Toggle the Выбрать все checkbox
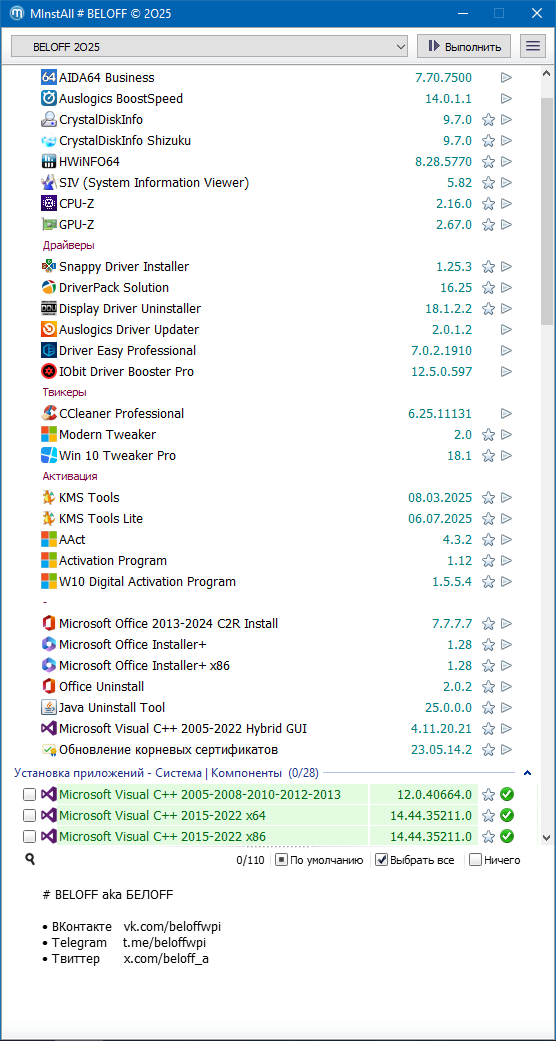556x1041 pixels. [x=381, y=860]
